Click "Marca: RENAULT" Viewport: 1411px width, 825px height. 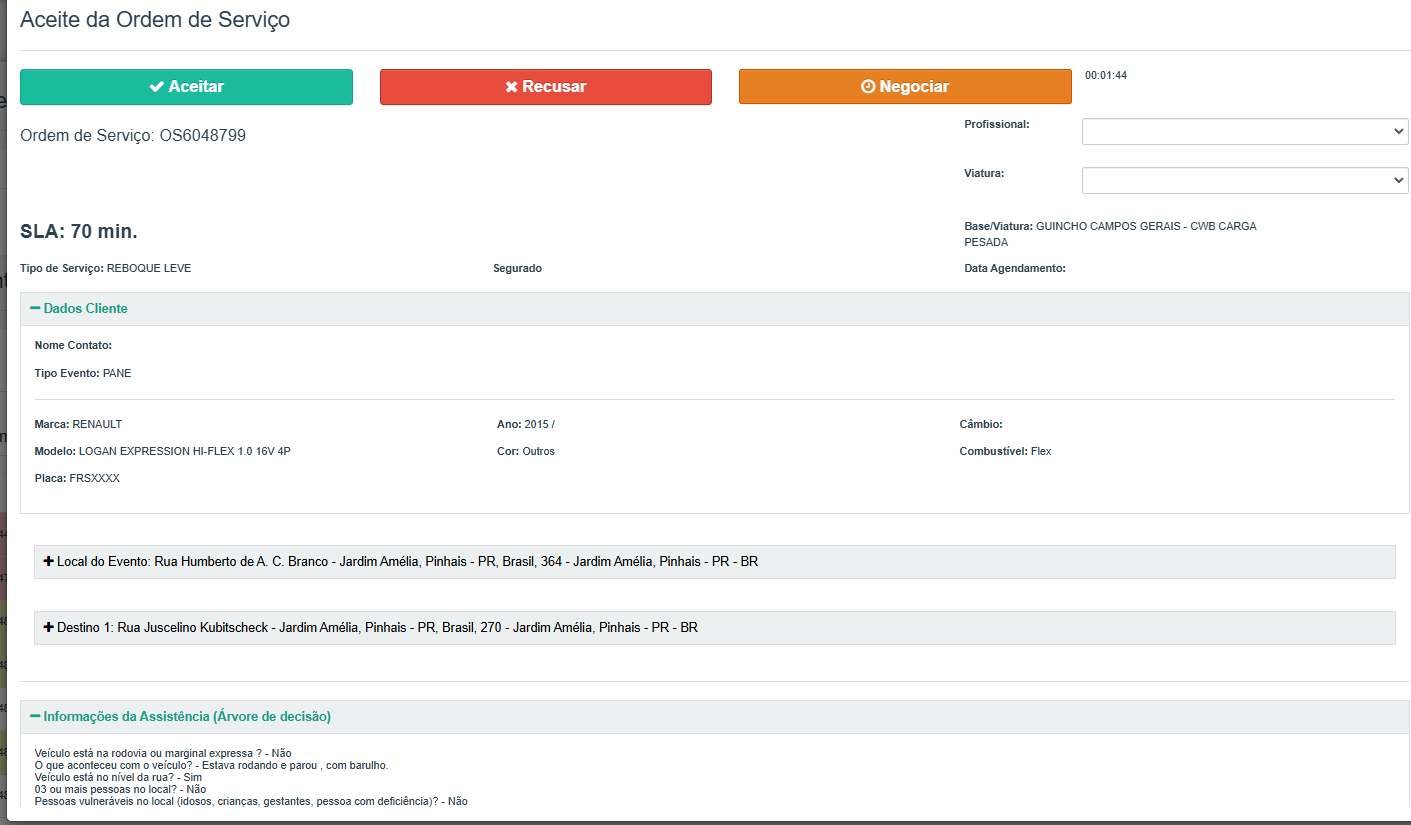[x=78, y=425]
